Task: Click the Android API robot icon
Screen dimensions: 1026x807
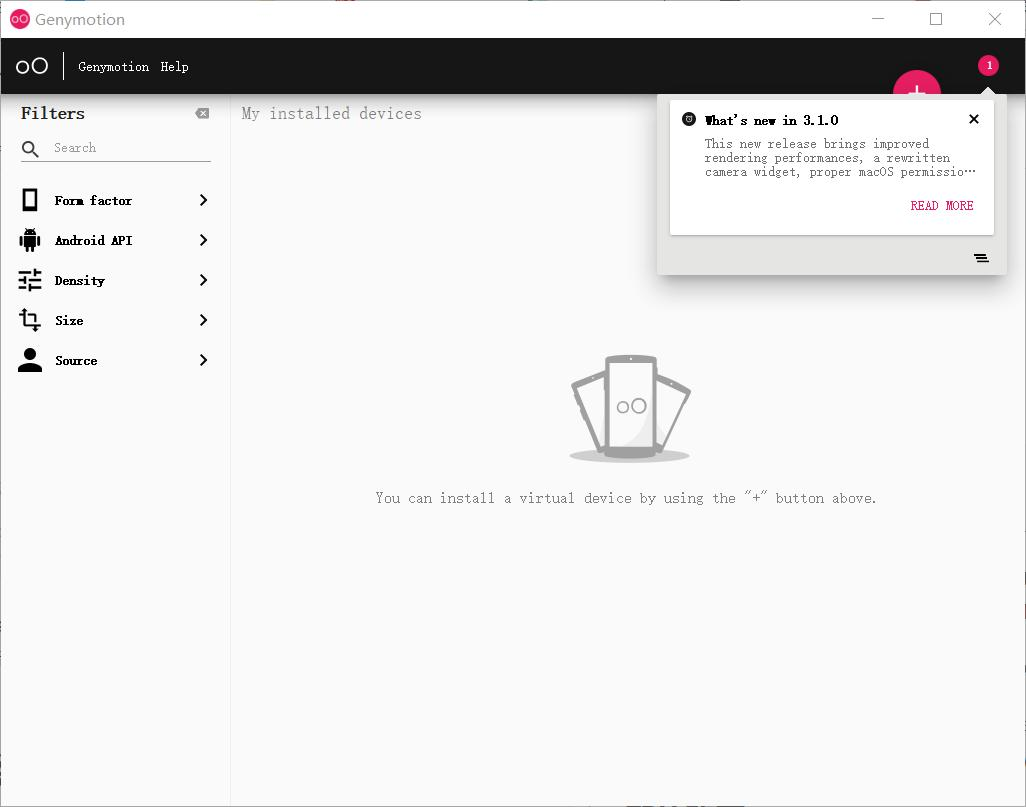Action: 29,240
